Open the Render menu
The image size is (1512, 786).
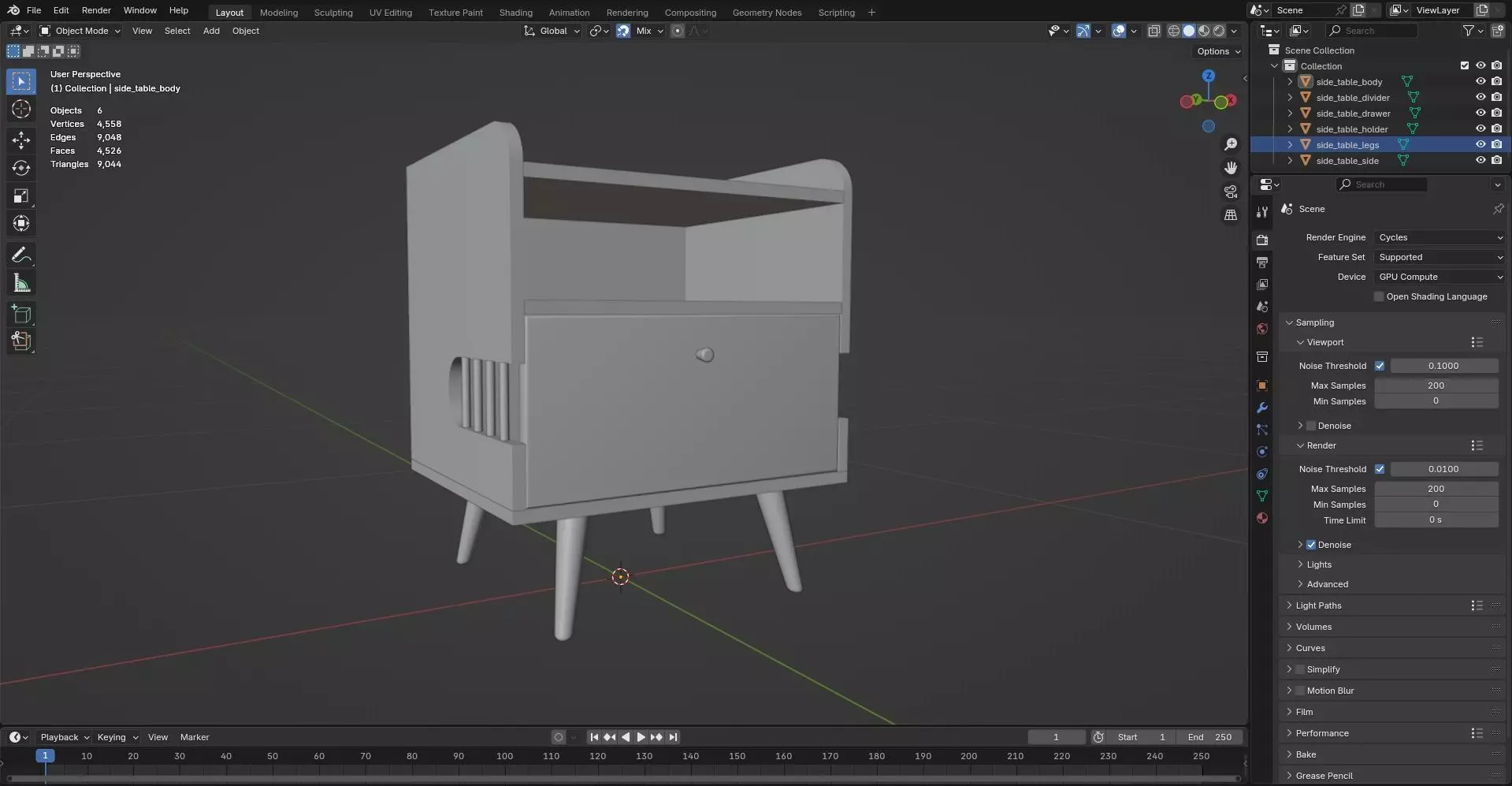[96, 10]
